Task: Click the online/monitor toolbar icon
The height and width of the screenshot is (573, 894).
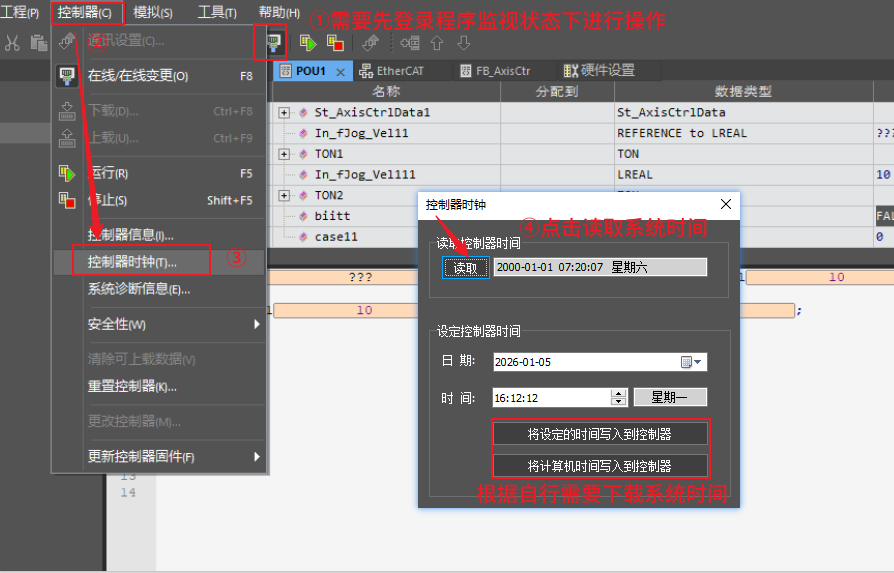Action: tap(273, 43)
